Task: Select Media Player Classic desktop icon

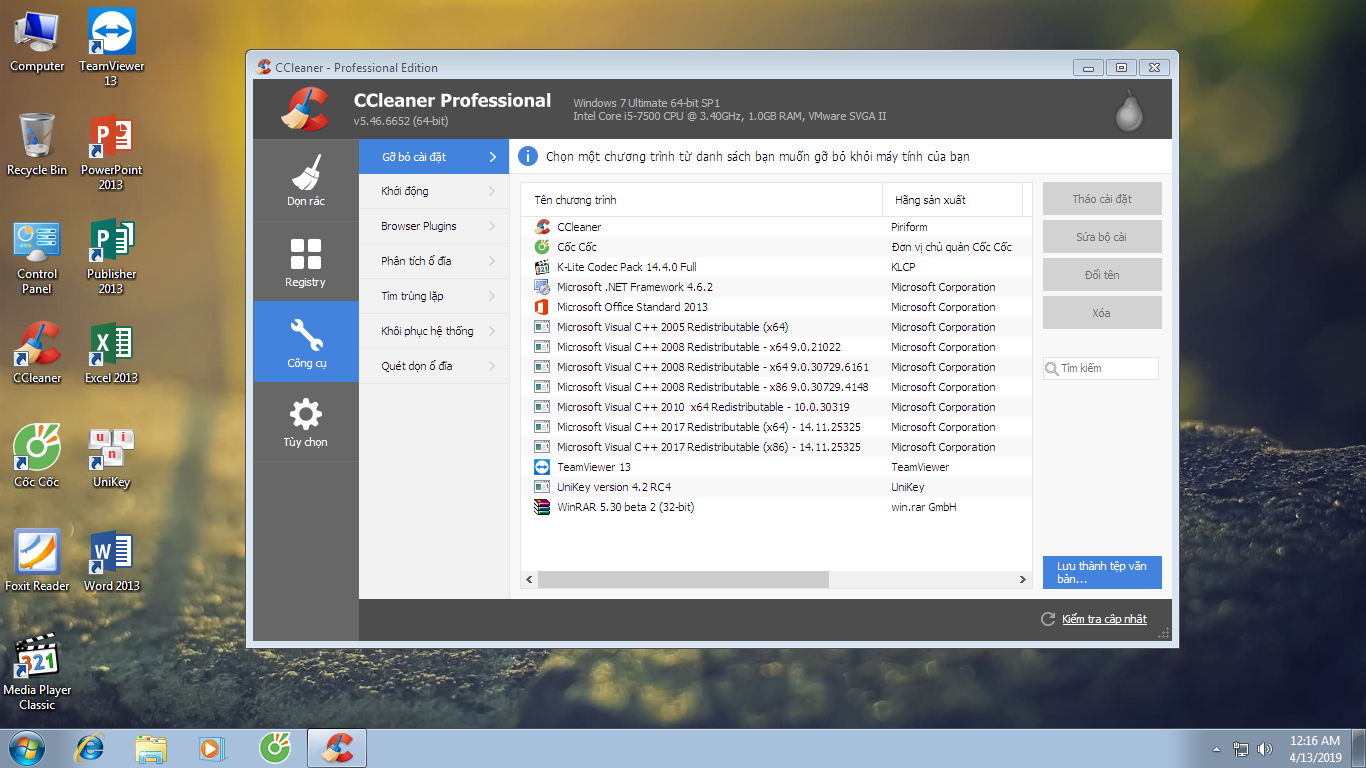Action: [x=37, y=672]
